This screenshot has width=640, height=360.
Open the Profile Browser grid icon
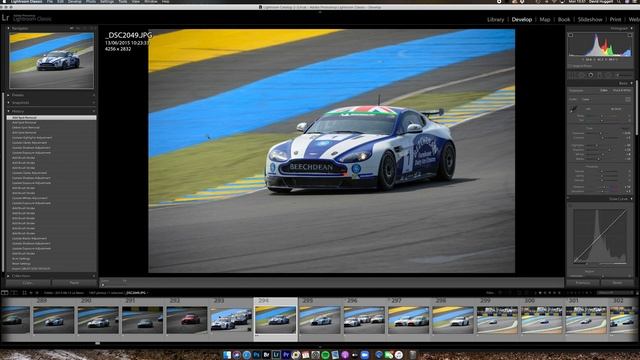628,99
